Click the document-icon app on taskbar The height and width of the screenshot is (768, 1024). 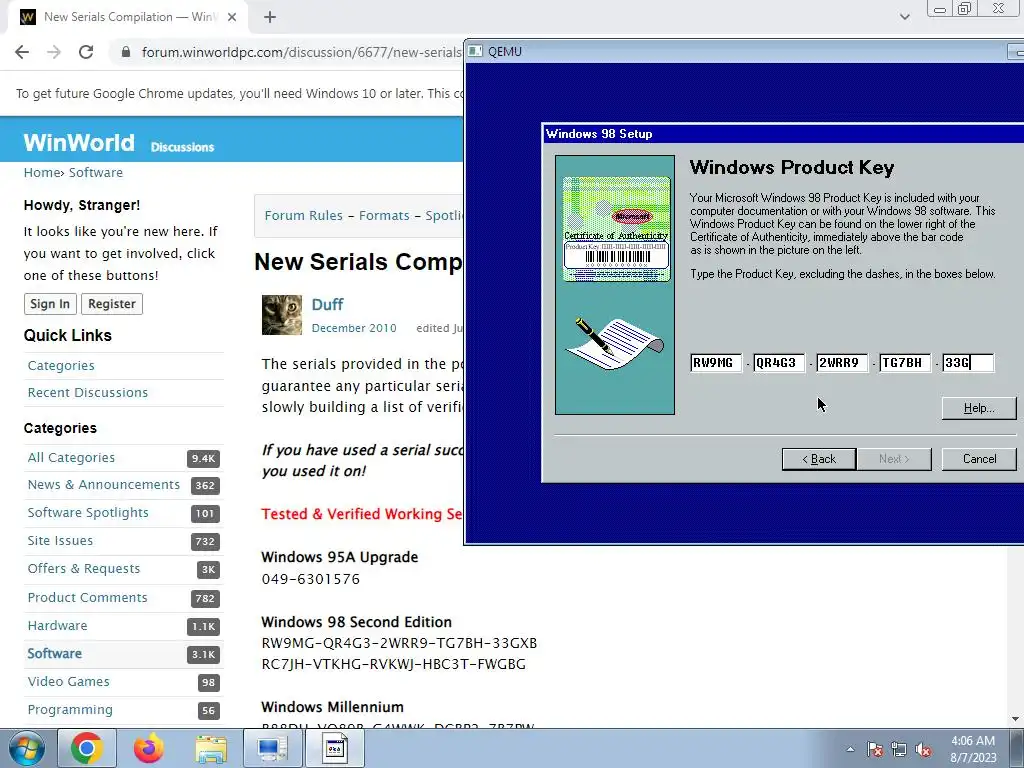[335, 748]
